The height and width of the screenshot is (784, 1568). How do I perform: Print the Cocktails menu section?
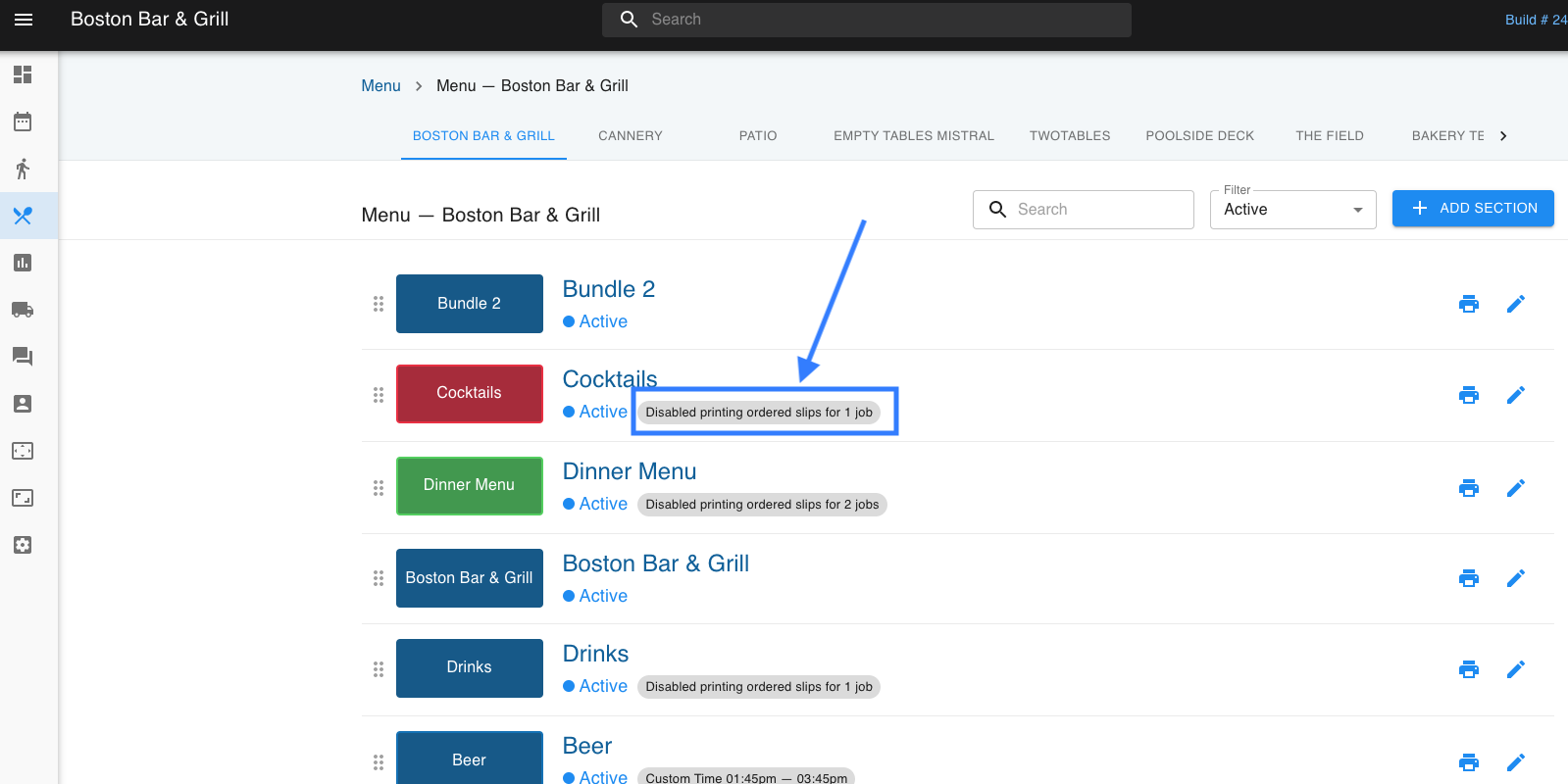pos(1468,395)
